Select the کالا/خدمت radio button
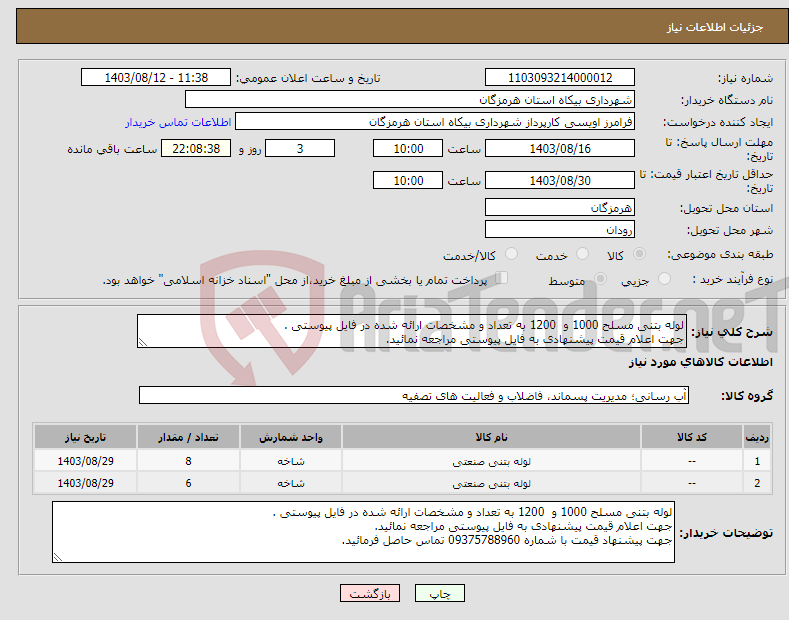The image size is (789, 620). click(x=511, y=254)
